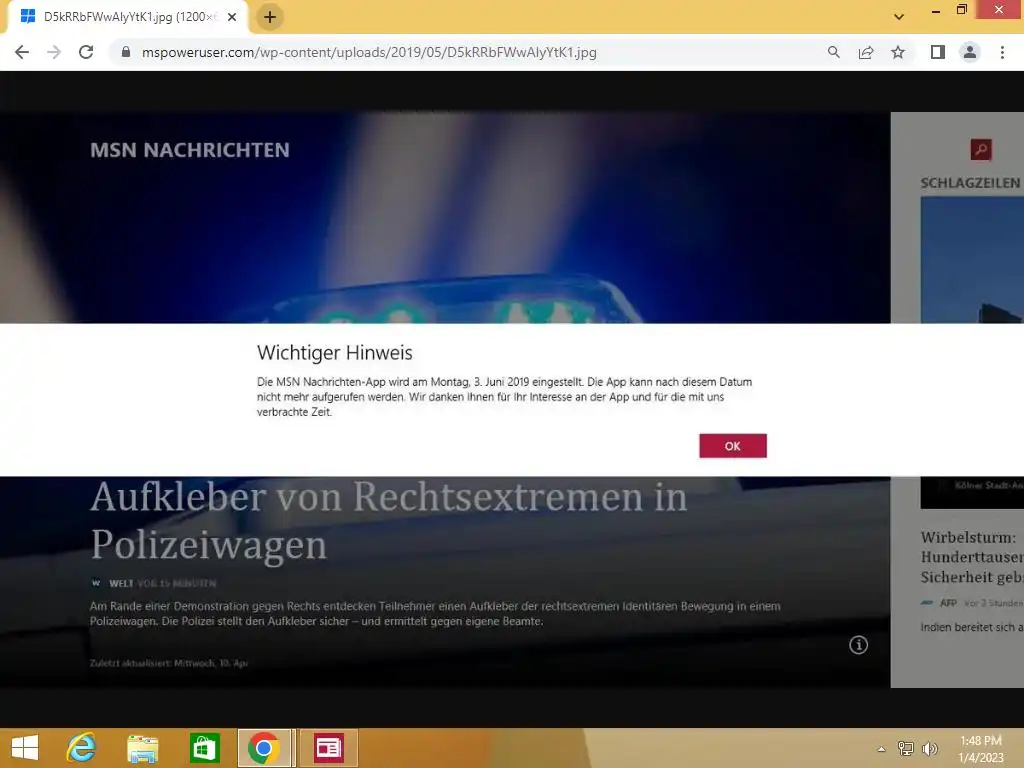This screenshot has height=768, width=1024.
Task: Click the circled info icon in image
Action: point(858,645)
